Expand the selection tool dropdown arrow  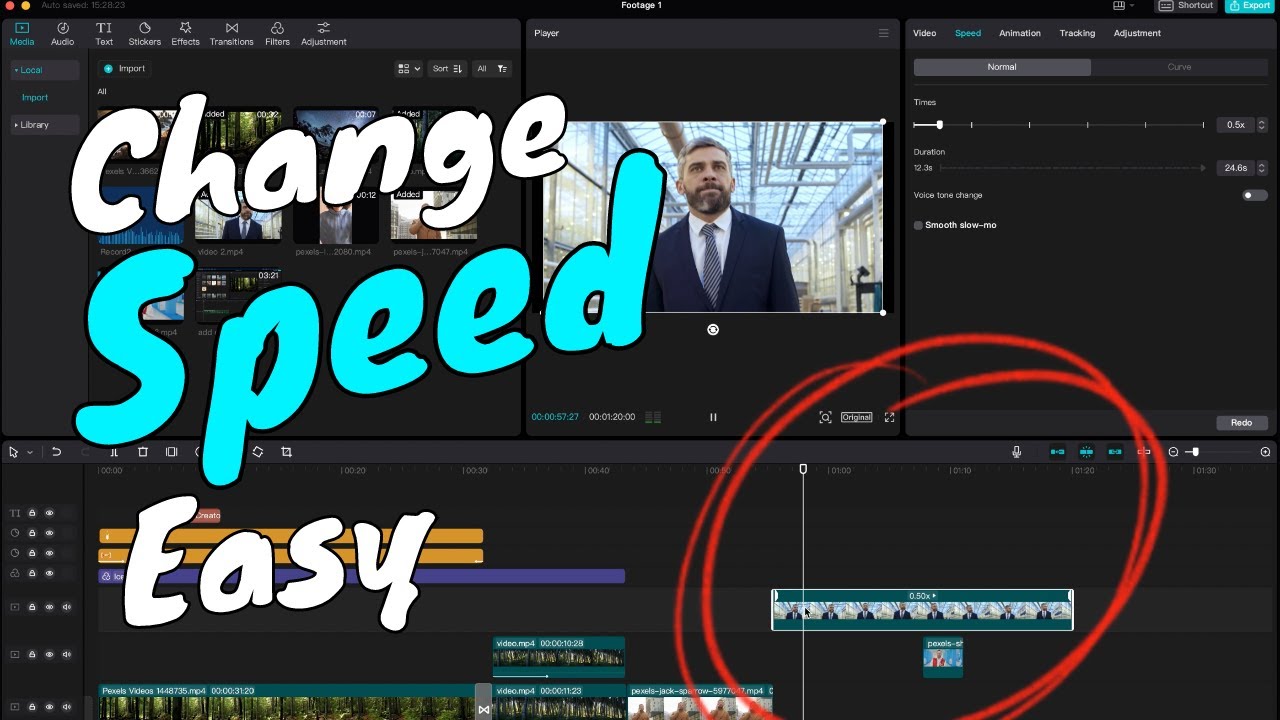pyautogui.click(x=29, y=452)
